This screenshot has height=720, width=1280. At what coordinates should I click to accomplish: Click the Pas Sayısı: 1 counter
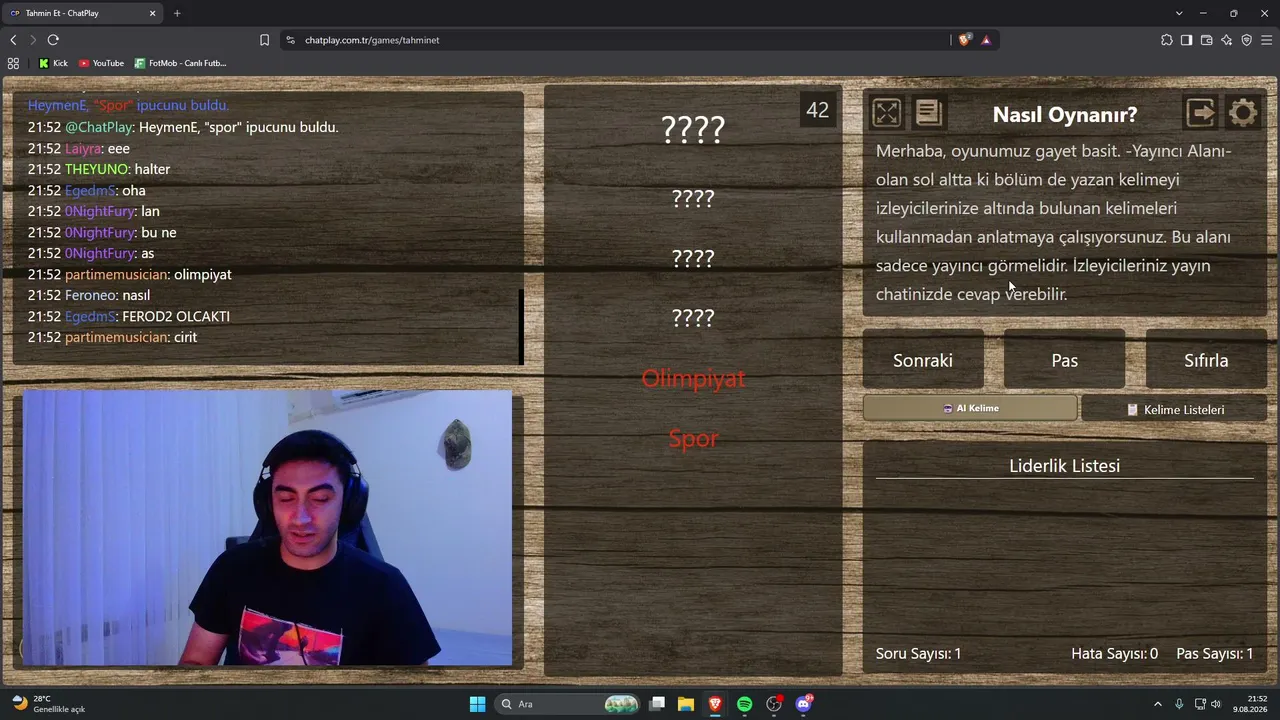tap(1215, 654)
